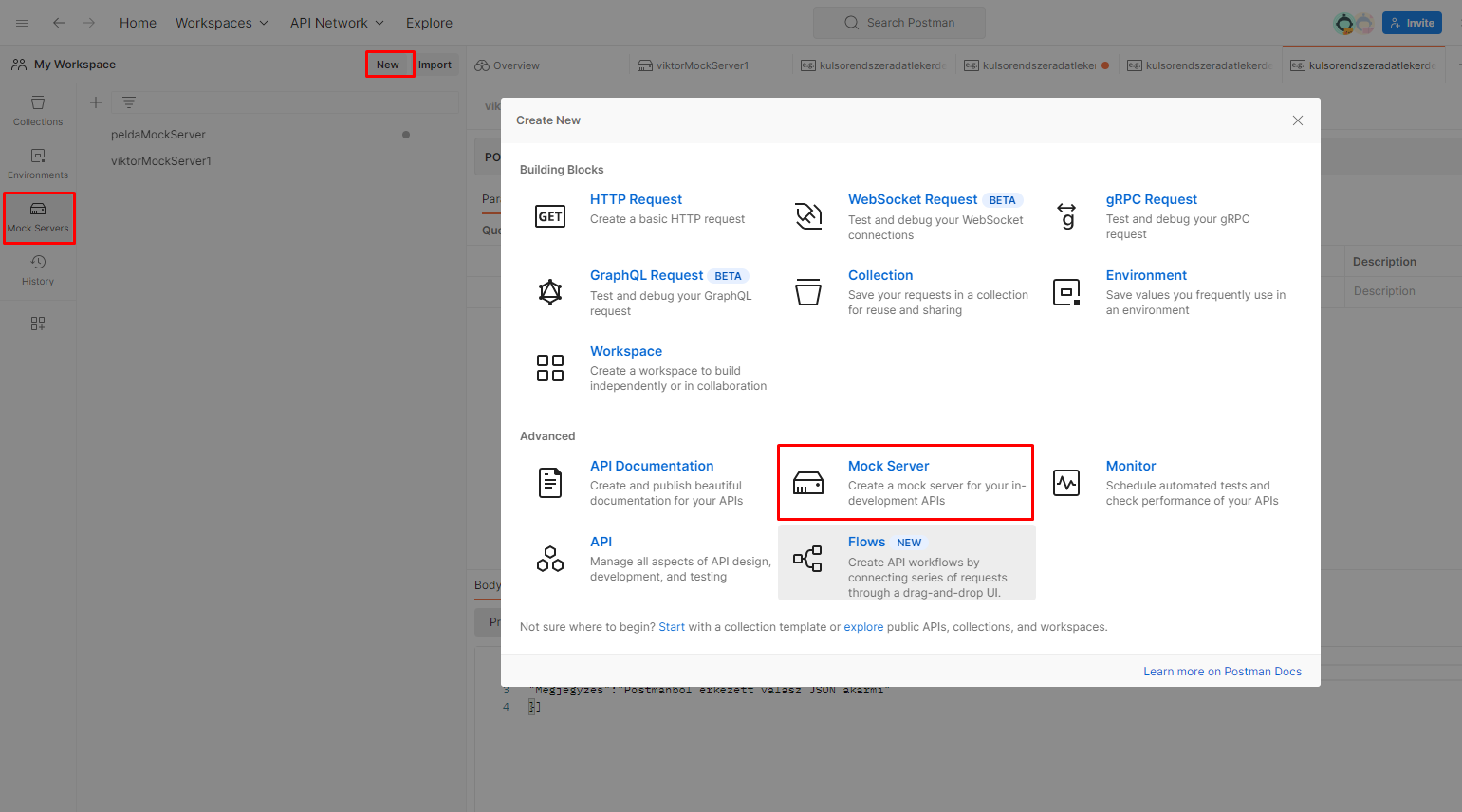Click the API hexagons icon
Image resolution: width=1462 pixels, height=812 pixels.
click(x=550, y=559)
